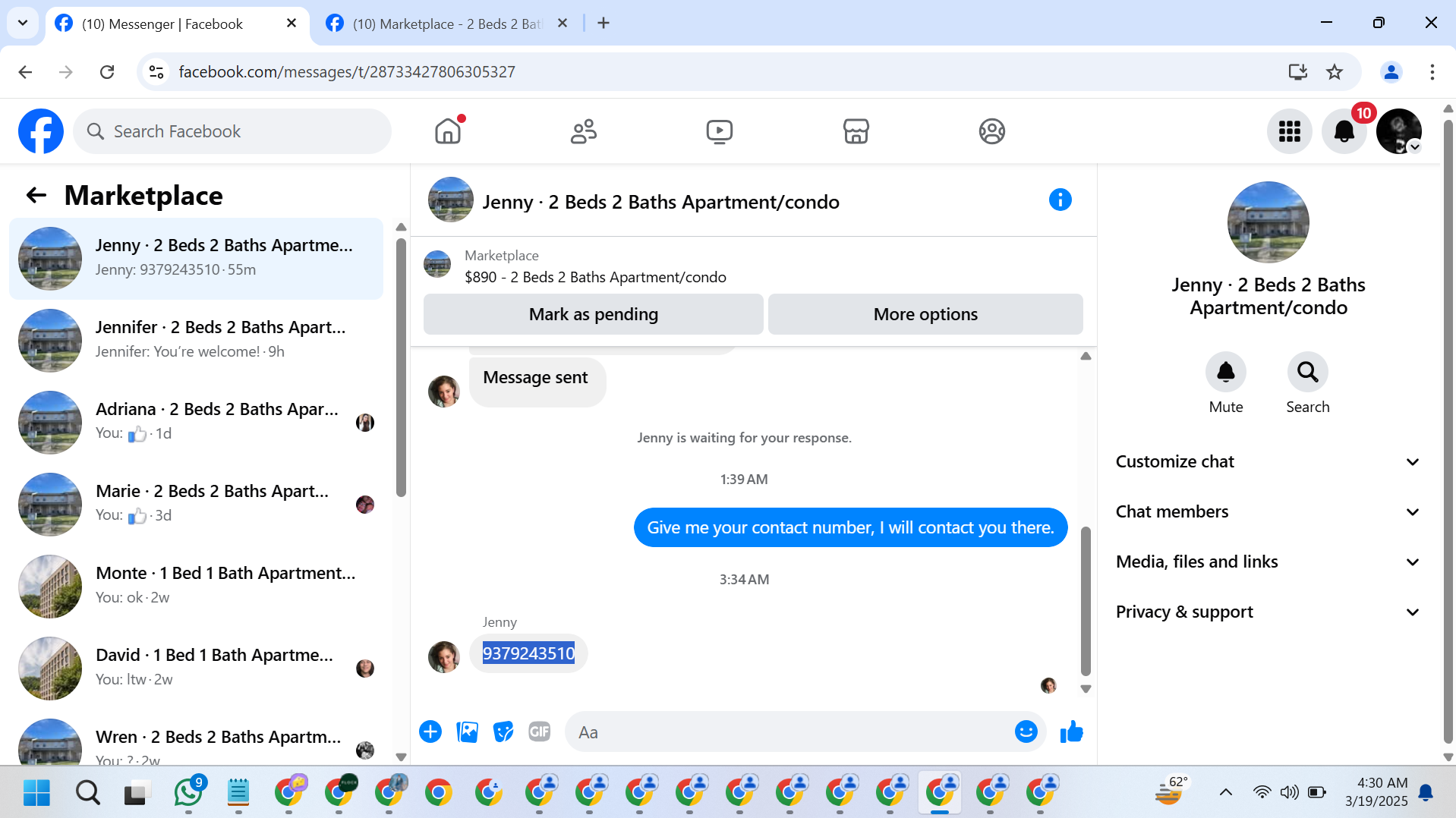The height and width of the screenshot is (818, 1456).
Task: Click the More options button
Action: tap(925, 314)
